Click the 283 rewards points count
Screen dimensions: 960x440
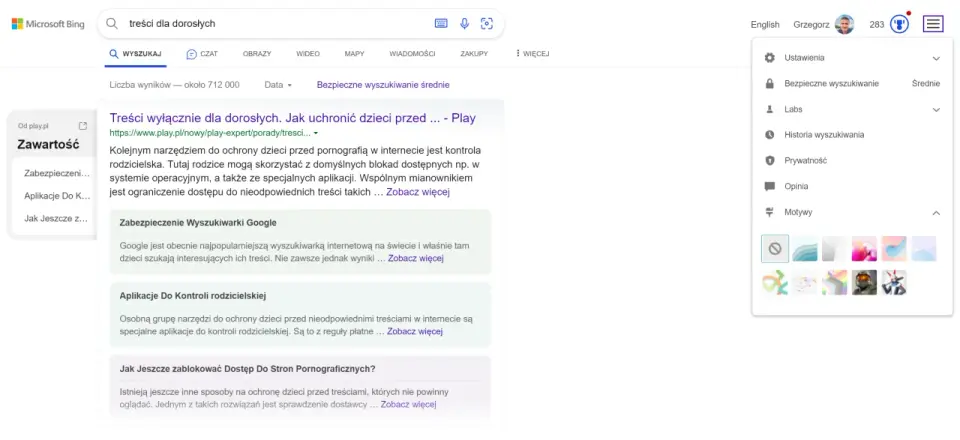(x=877, y=24)
